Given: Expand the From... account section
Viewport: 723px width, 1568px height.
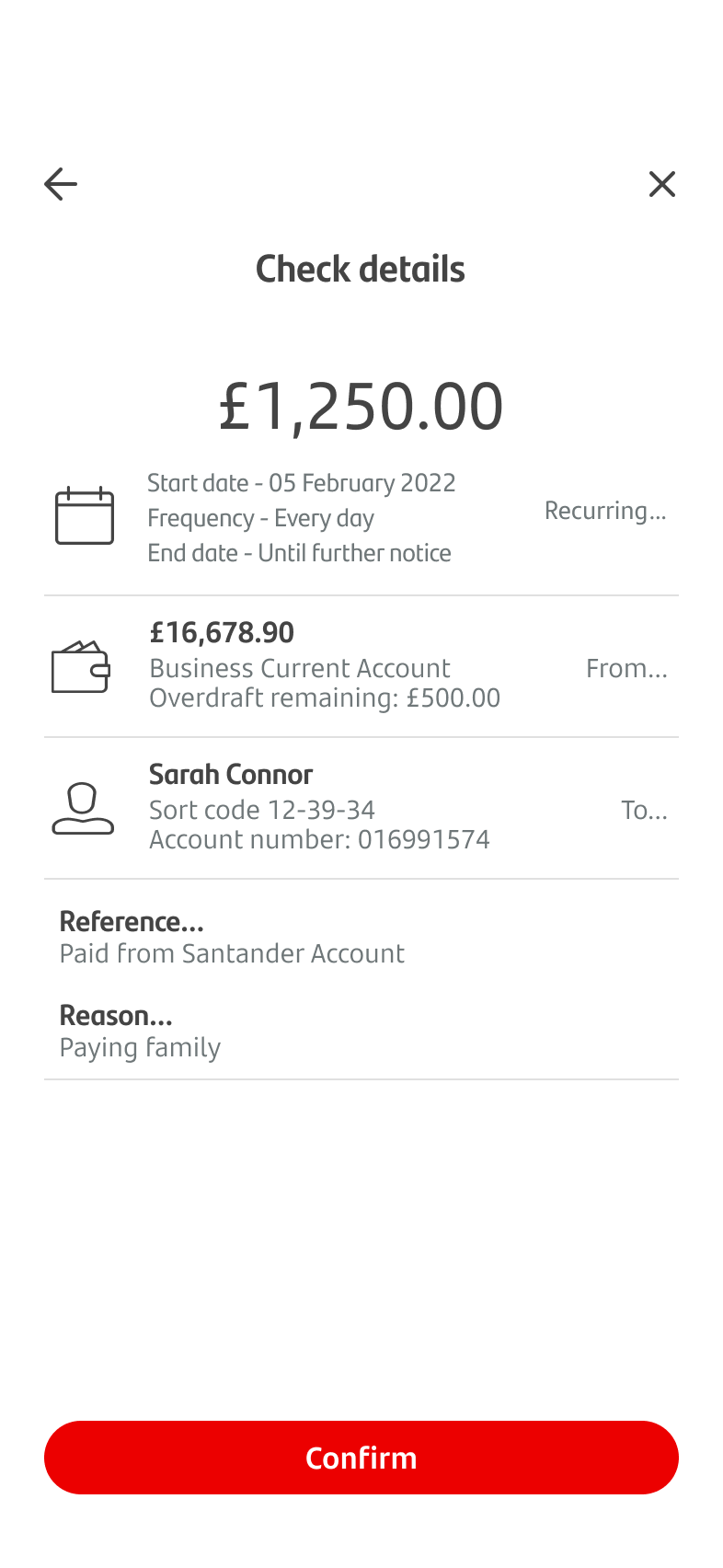Looking at the screenshot, I should pyautogui.click(x=626, y=668).
